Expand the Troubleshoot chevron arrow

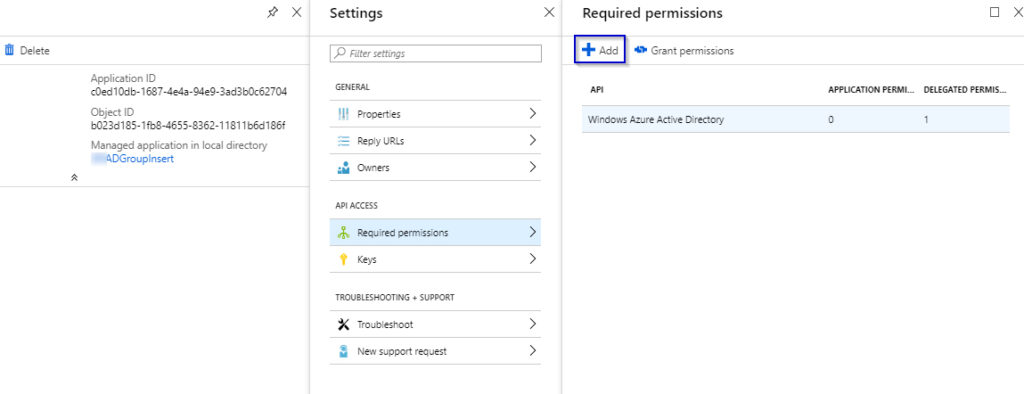pyautogui.click(x=533, y=324)
